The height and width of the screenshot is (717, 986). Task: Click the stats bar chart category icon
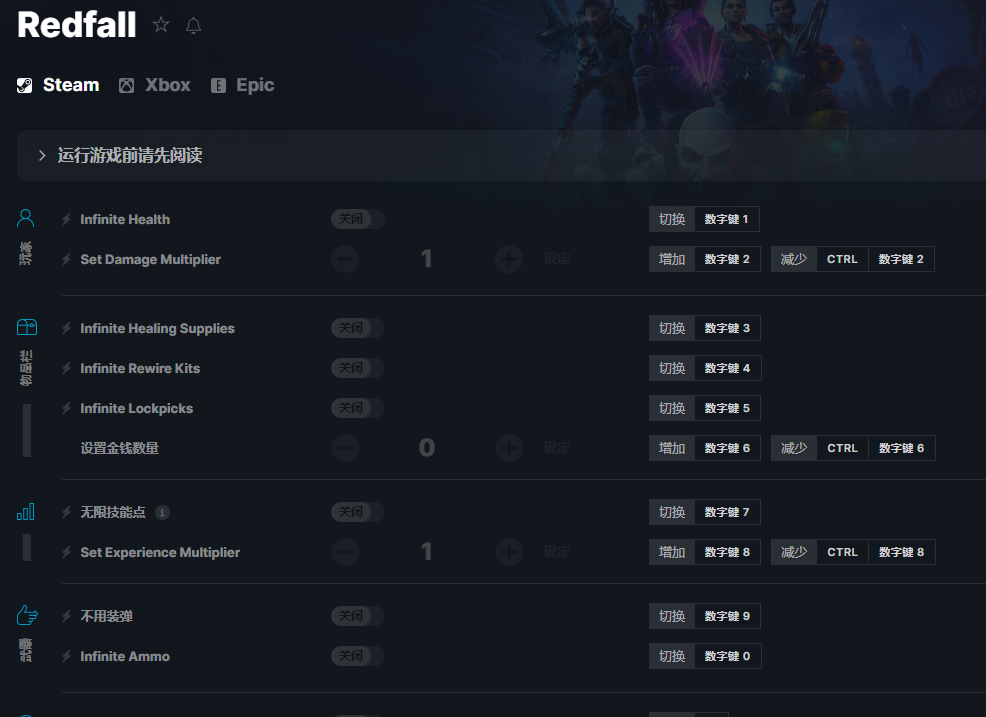pyautogui.click(x=26, y=512)
